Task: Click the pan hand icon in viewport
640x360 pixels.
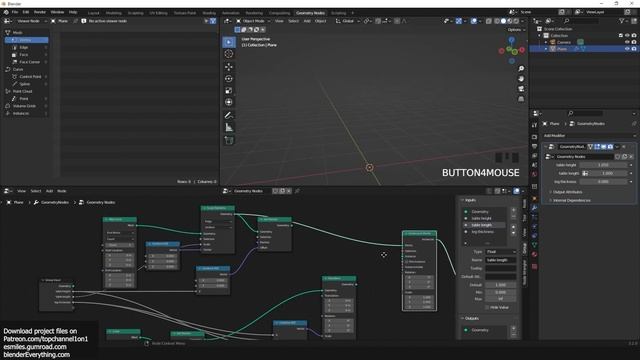Action: [521, 78]
